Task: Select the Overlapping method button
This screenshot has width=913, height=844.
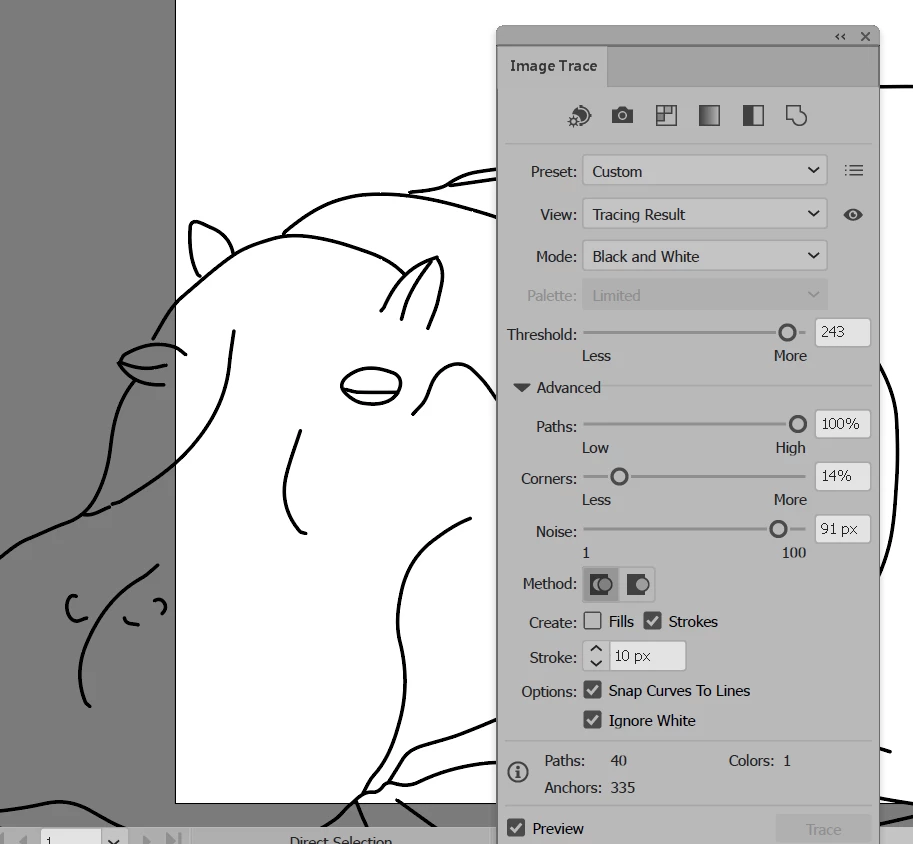Action: tap(637, 584)
